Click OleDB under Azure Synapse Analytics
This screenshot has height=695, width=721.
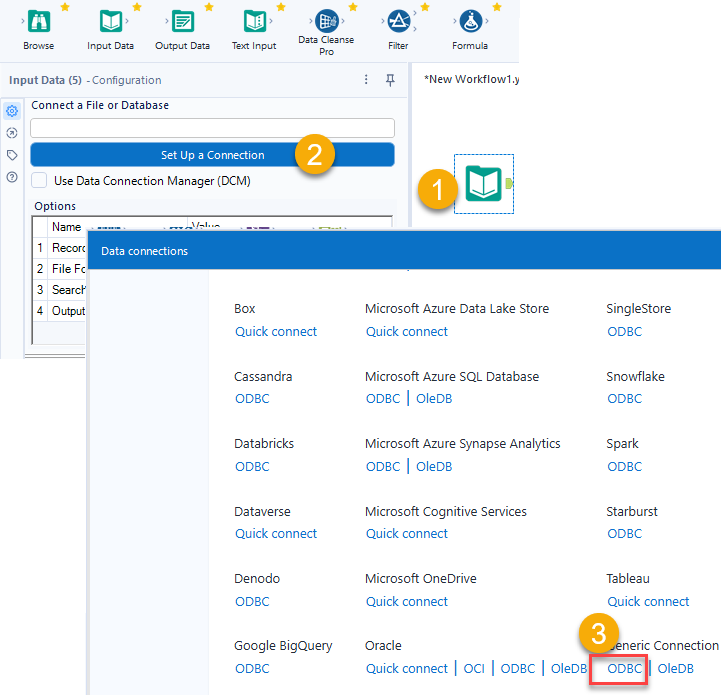coord(434,466)
